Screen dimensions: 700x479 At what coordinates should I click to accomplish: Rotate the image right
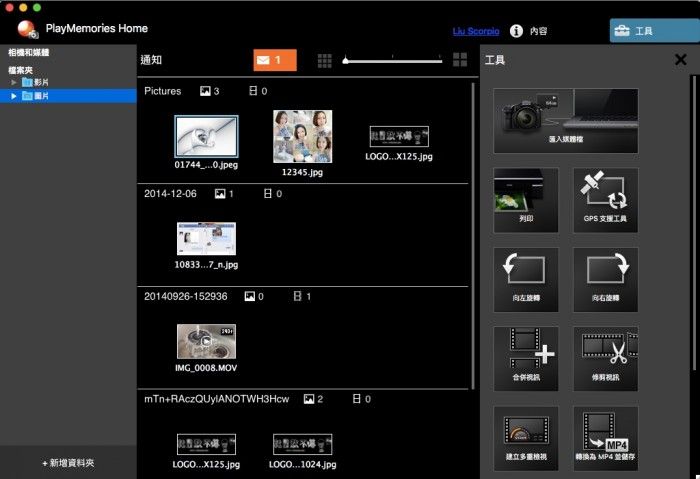click(x=604, y=279)
